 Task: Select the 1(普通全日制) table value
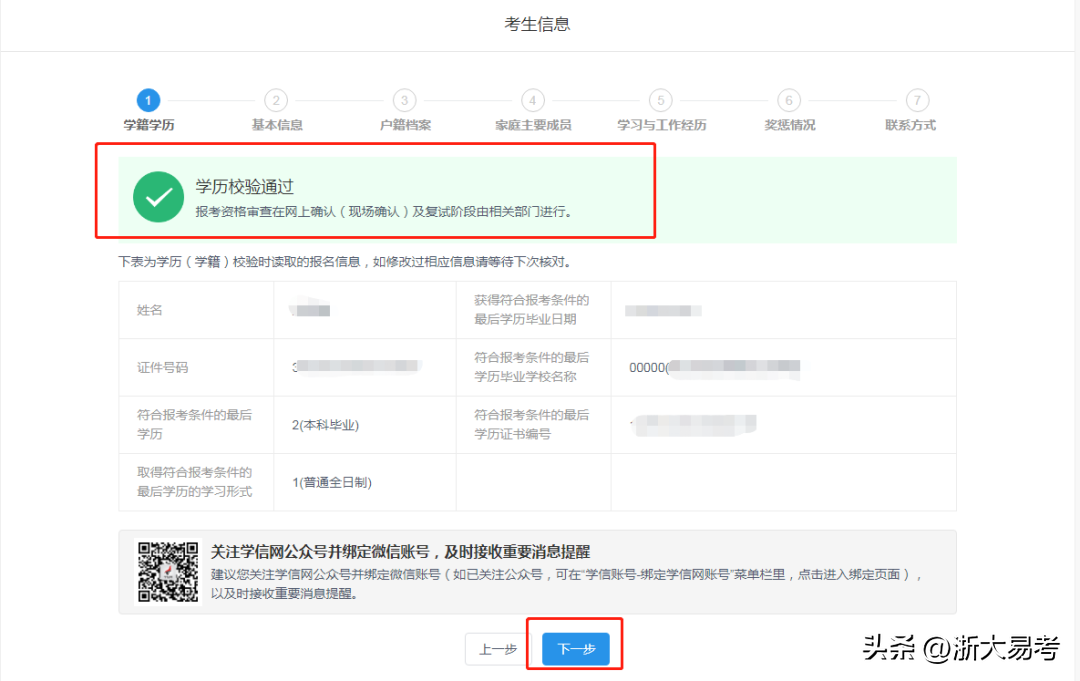332,482
